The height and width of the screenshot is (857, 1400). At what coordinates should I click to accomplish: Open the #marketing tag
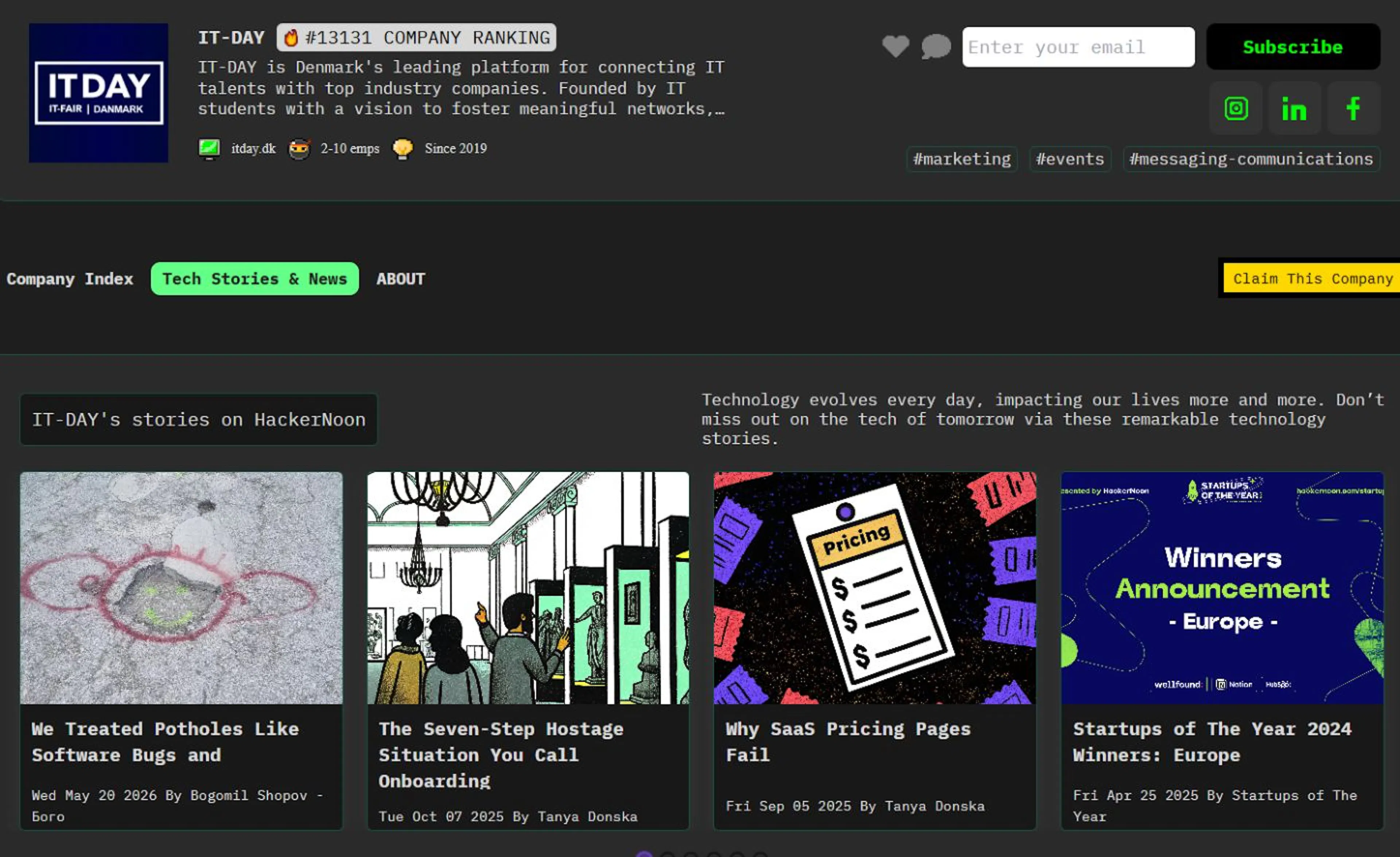[x=962, y=159]
